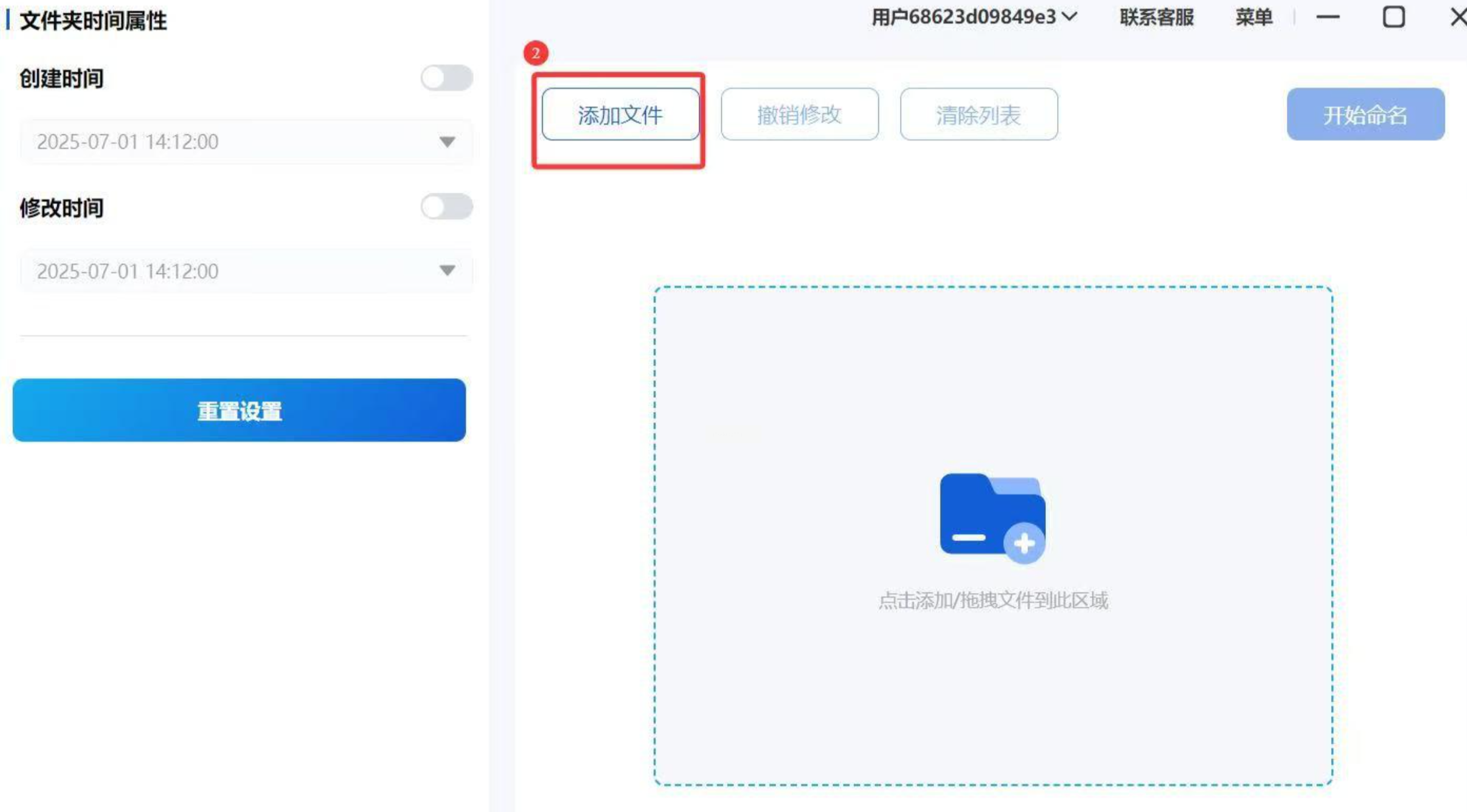Expand the 修改时间 date dropdown arrow
The image size is (1467, 812).
[x=447, y=271]
